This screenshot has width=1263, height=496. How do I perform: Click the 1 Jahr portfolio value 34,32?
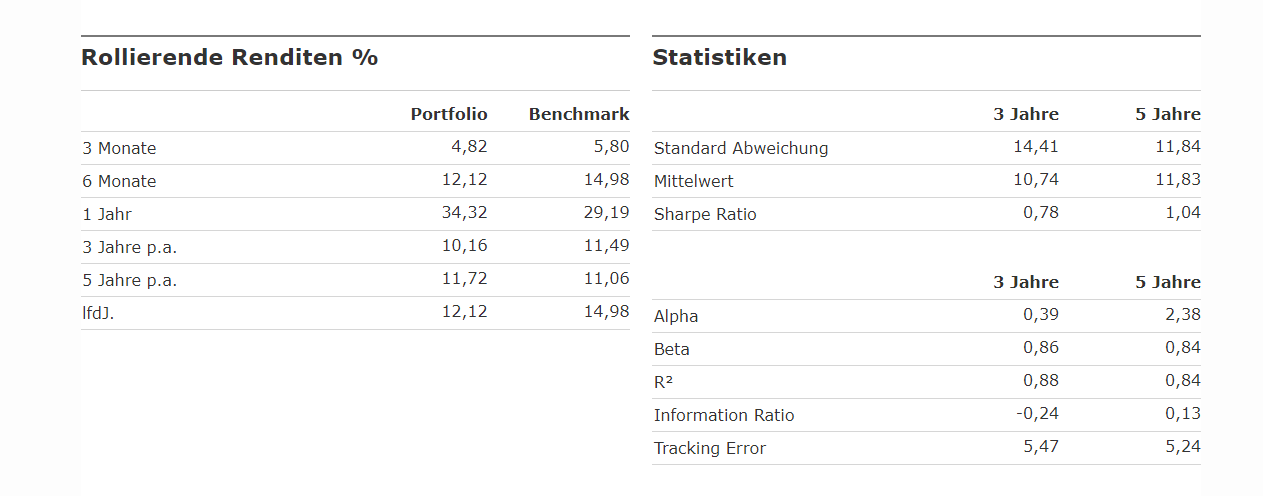coord(464,213)
